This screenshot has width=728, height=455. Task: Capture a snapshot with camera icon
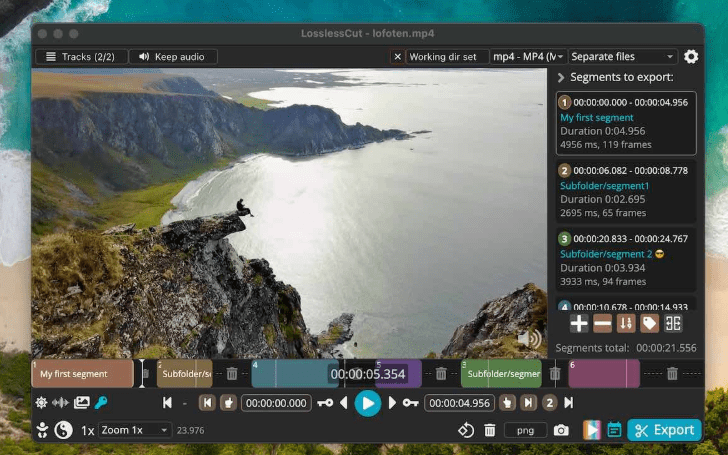[x=561, y=430]
